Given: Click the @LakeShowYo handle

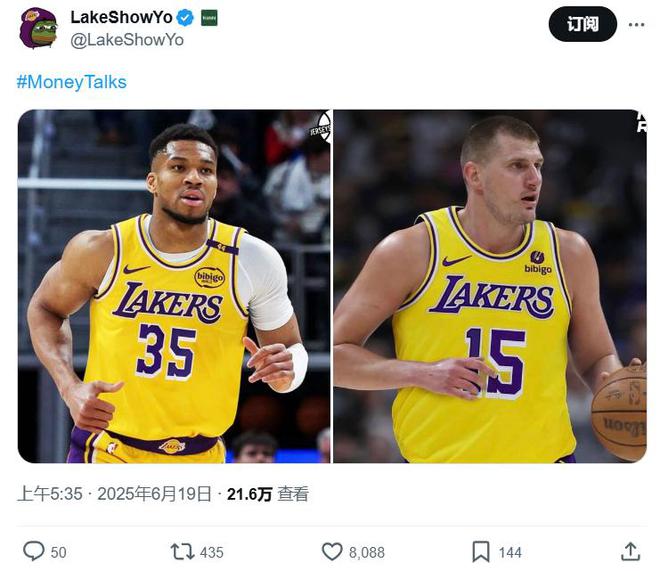Looking at the screenshot, I should click(x=127, y=39).
